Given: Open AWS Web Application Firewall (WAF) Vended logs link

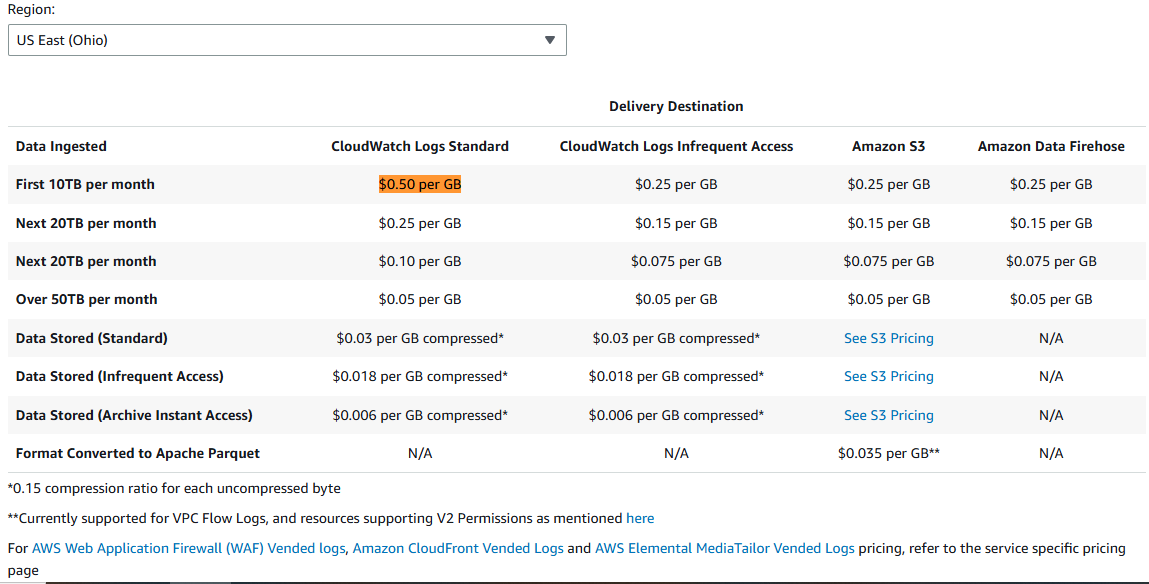Looking at the screenshot, I should [188, 548].
